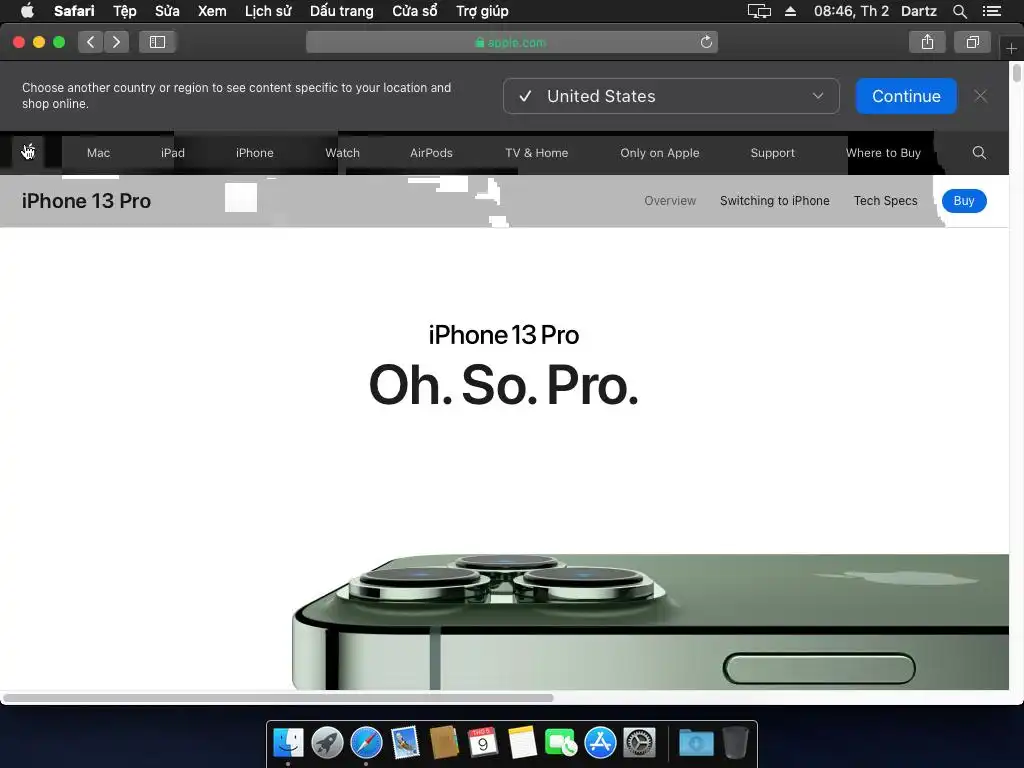Go to Watch in site navigation
Image resolution: width=1024 pixels, height=768 pixels.
tap(342, 153)
